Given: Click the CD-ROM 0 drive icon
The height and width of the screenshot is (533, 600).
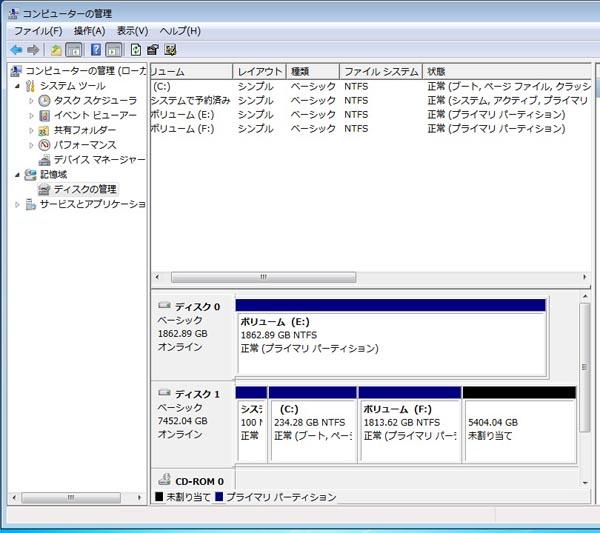Looking at the screenshot, I should (x=165, y=479).
